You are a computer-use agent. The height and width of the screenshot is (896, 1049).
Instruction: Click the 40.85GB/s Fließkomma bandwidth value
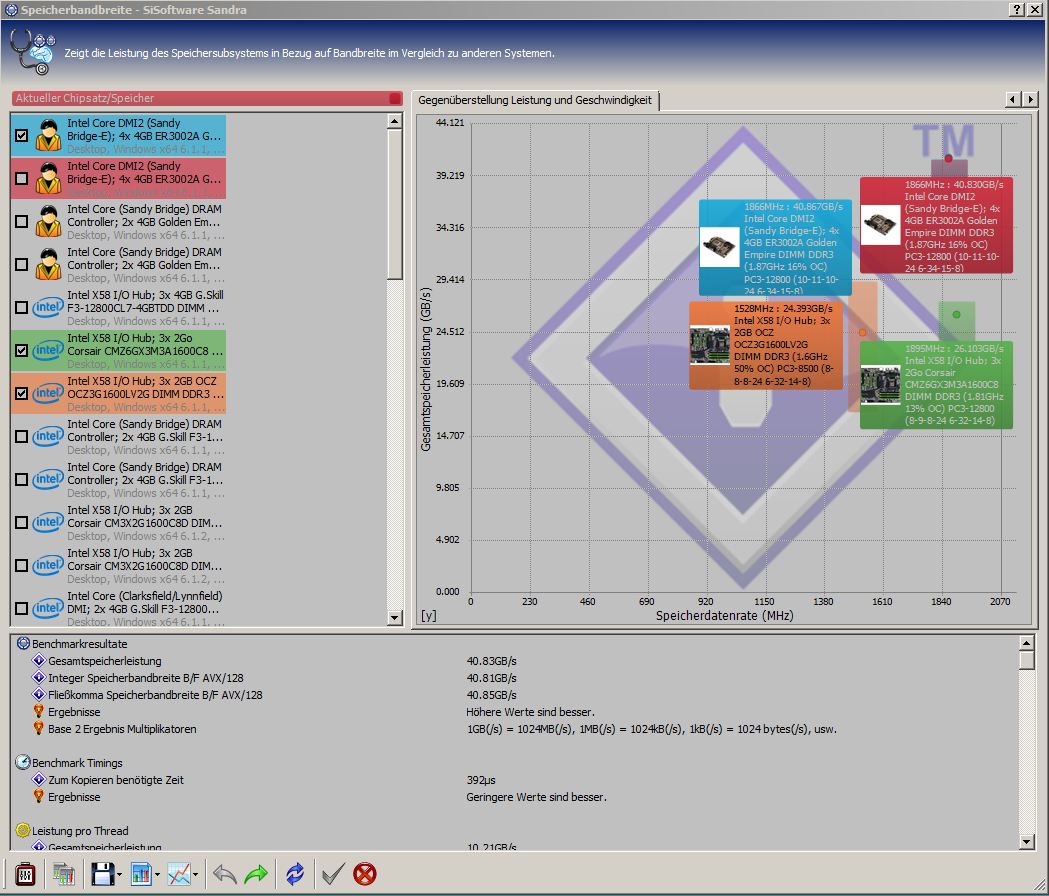coord(492,695)
